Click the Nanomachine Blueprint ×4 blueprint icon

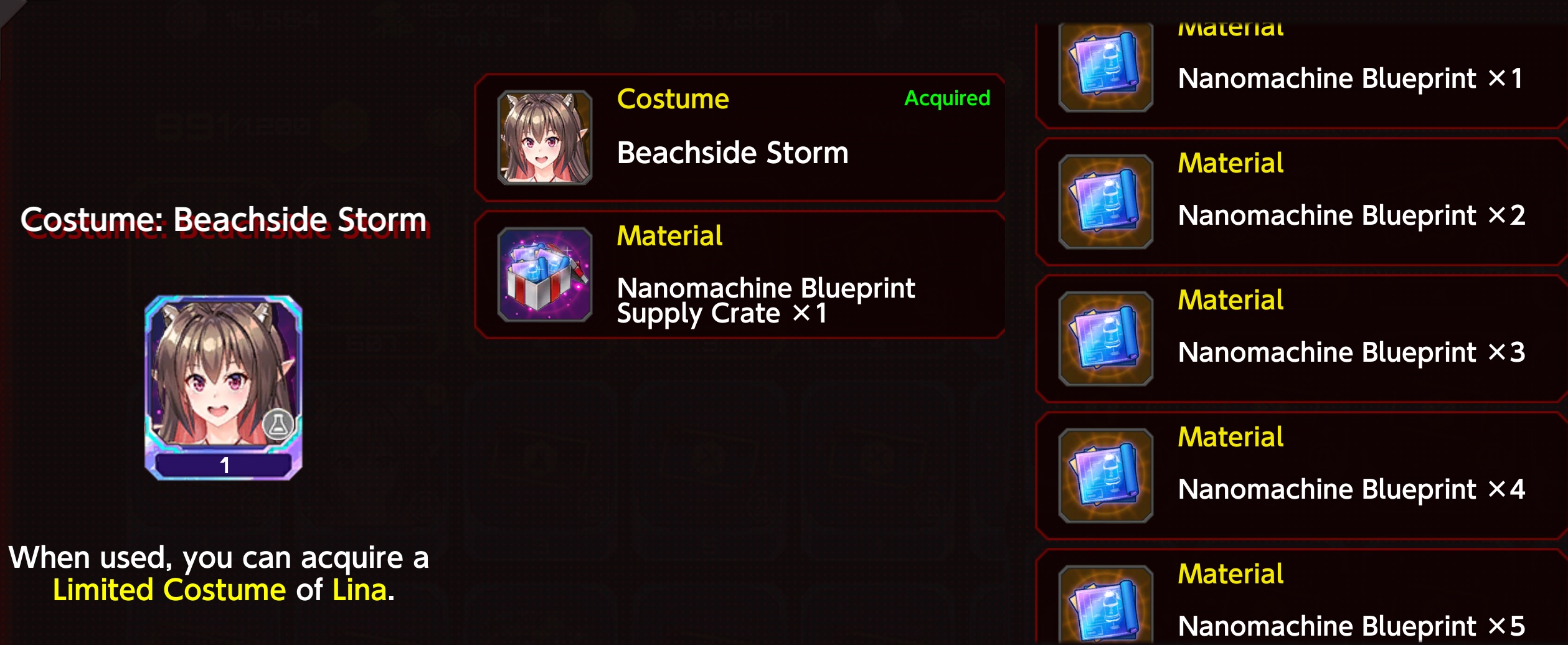(x=1106, y=476)
